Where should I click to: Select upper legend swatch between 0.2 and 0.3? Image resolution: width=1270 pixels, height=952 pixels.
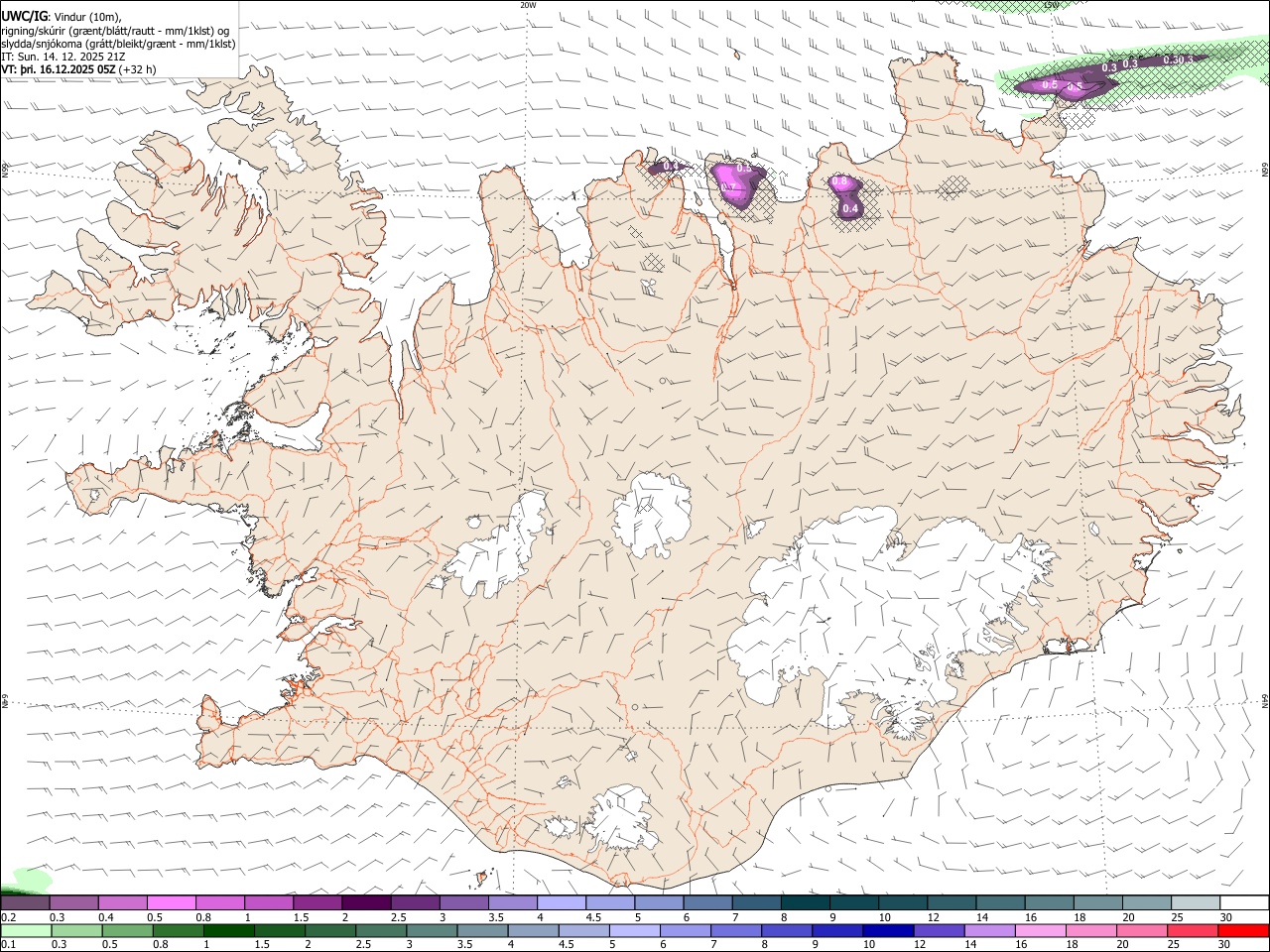(x=25, y=903)
